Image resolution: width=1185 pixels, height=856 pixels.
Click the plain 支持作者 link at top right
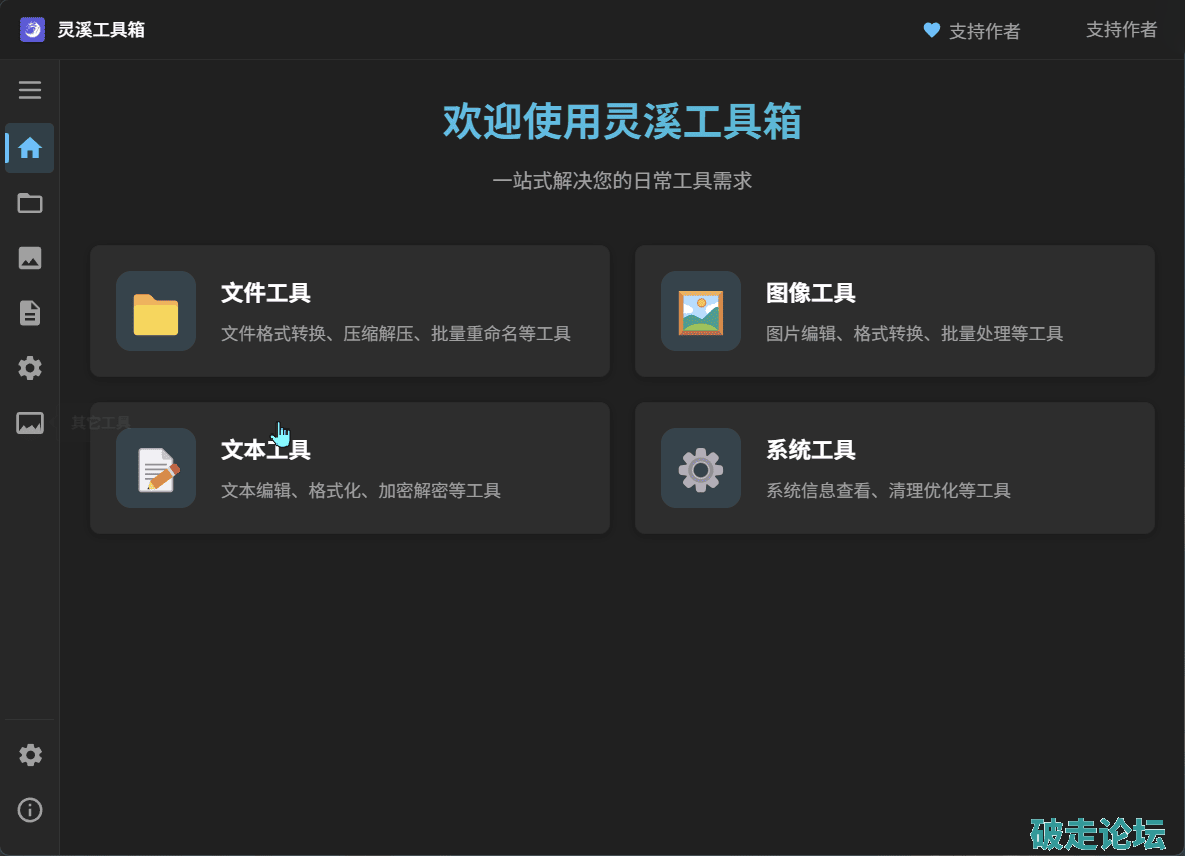pos(1121,30)
